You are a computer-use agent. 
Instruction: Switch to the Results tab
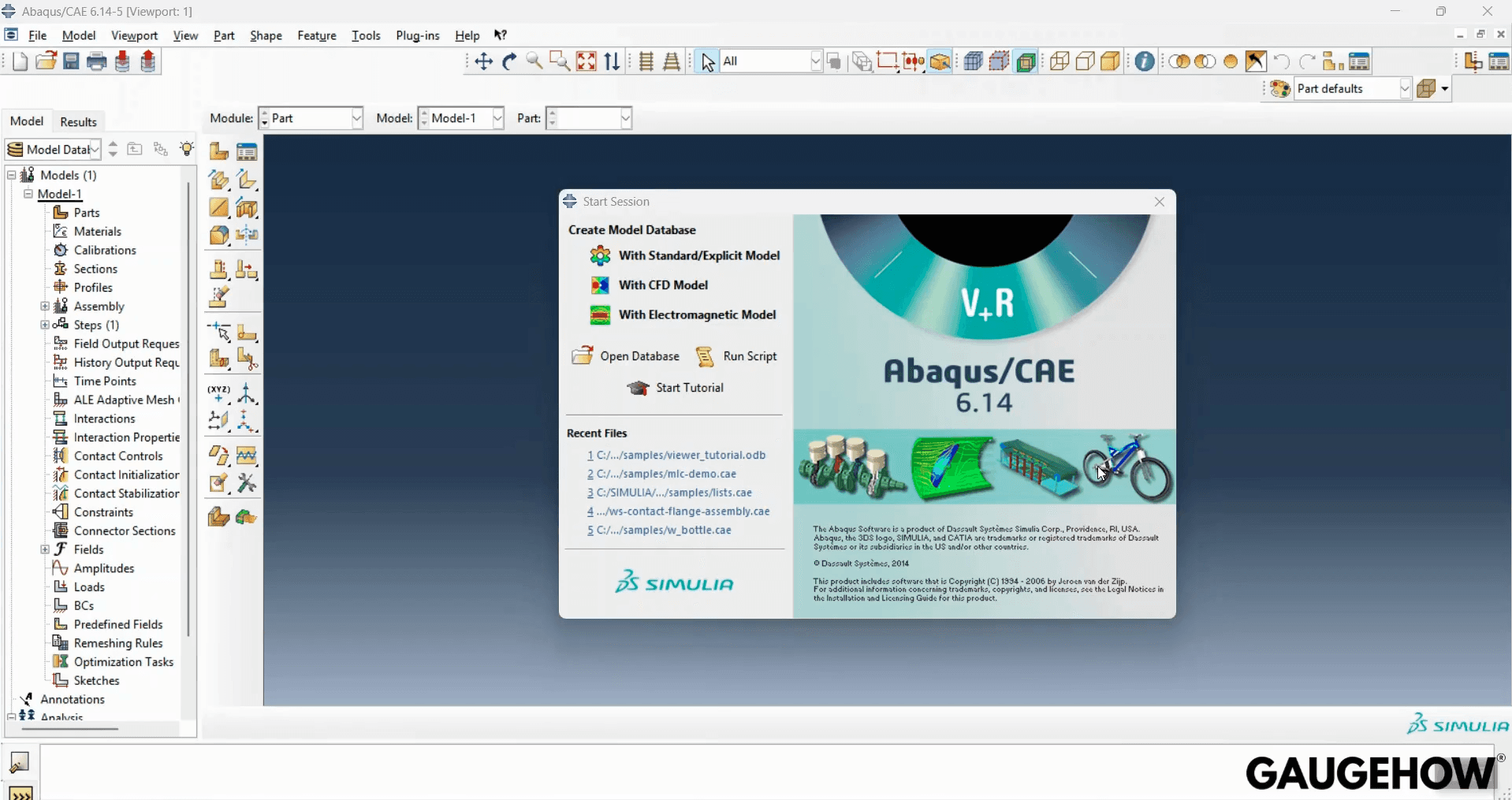(x=77, y=121)
